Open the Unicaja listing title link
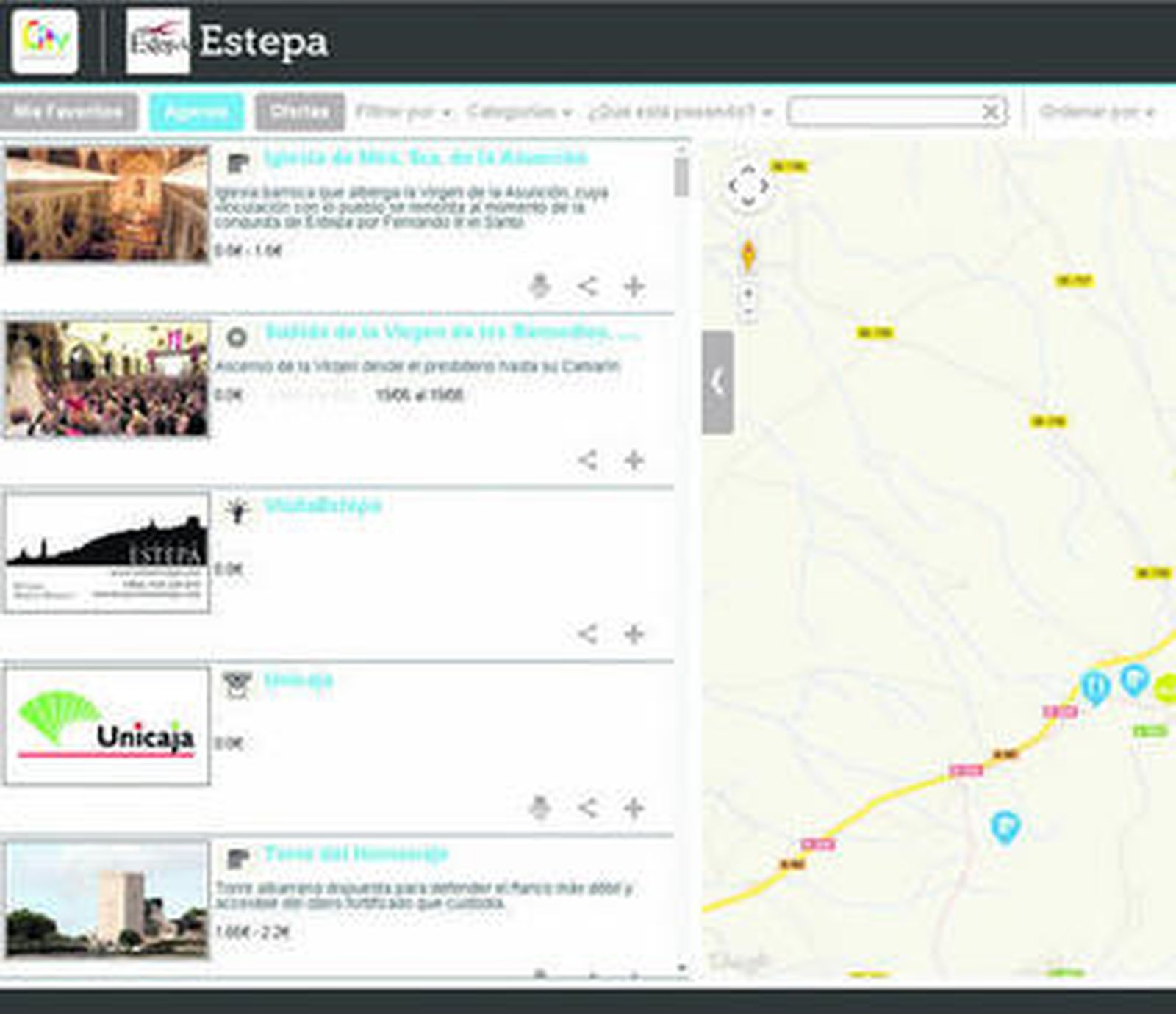 click(x=298, y=680)
